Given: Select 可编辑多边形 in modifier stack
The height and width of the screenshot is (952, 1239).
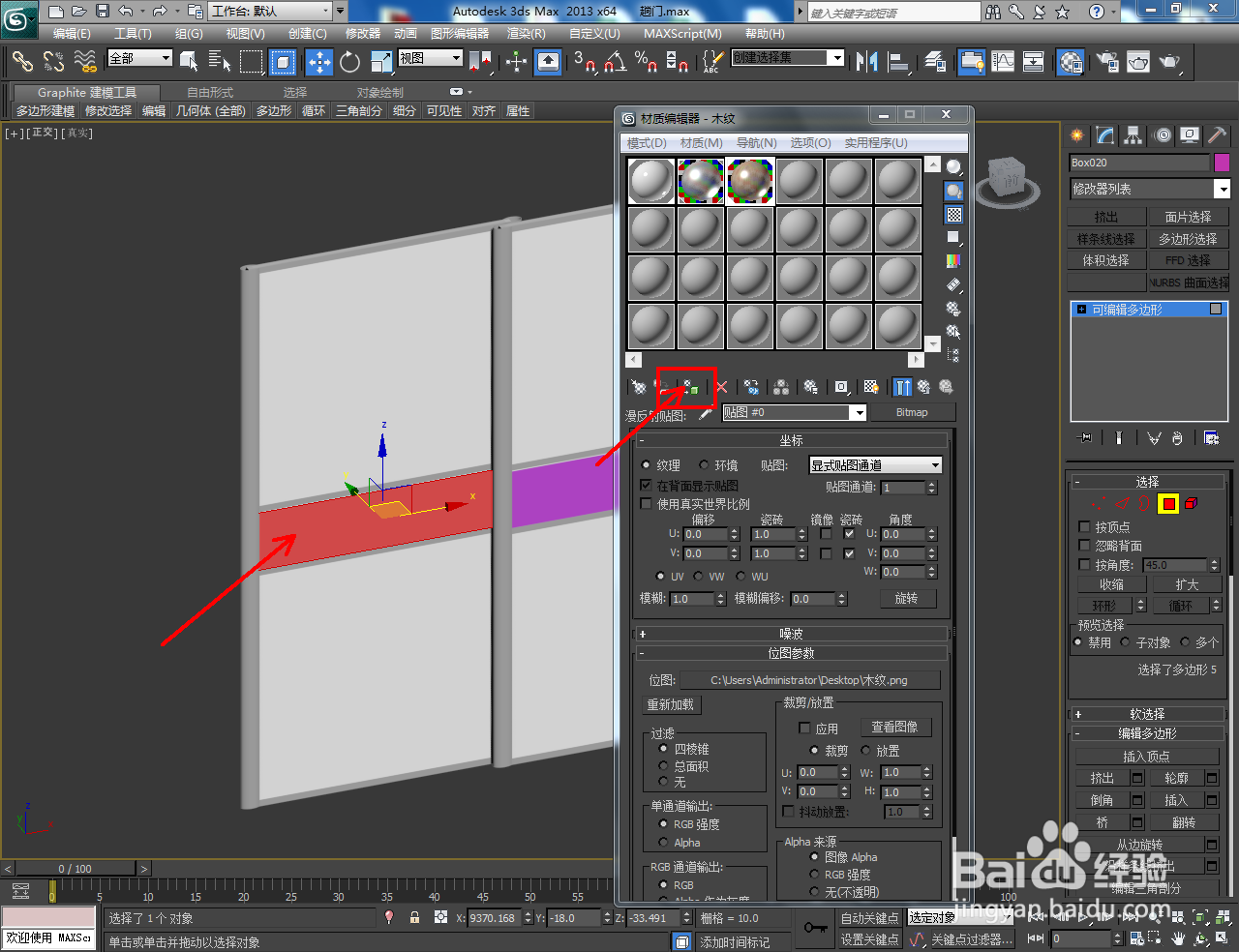Looking at the screenshot, I should point(1149,310).
